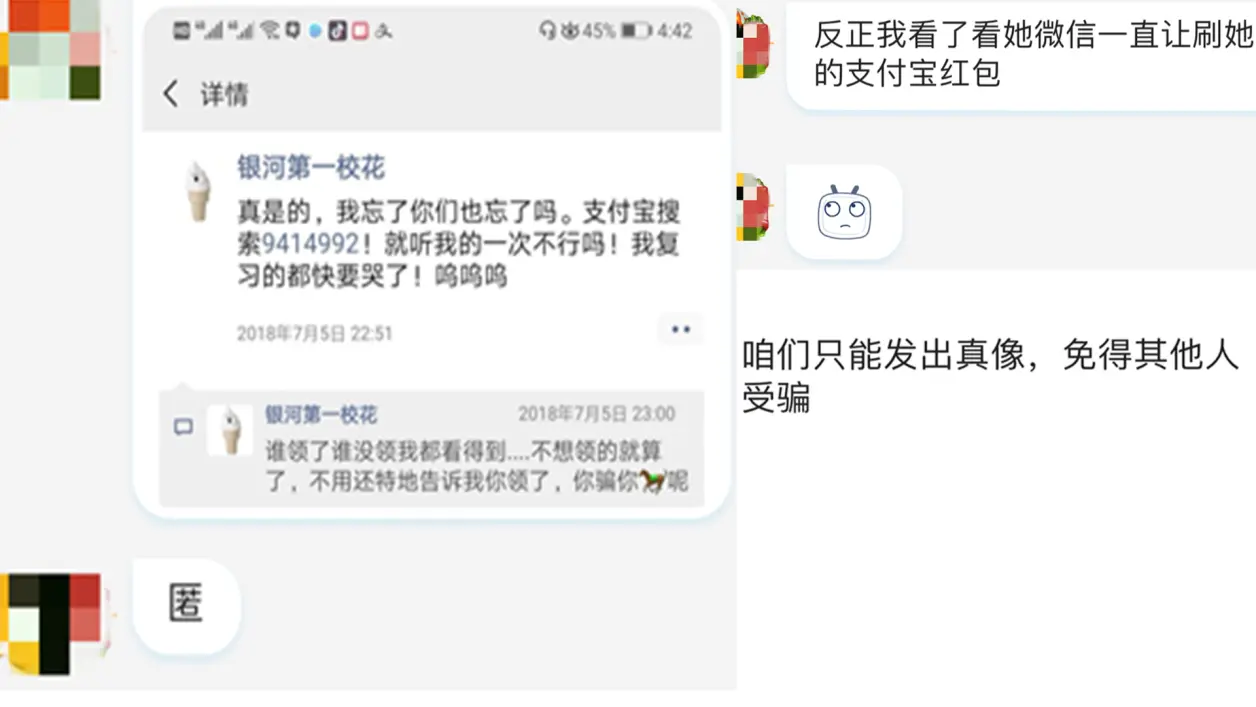This screenshot has height=707, width=1256.
Task: Click the comment bubble icon beside reply
Action: pos(183,427)
